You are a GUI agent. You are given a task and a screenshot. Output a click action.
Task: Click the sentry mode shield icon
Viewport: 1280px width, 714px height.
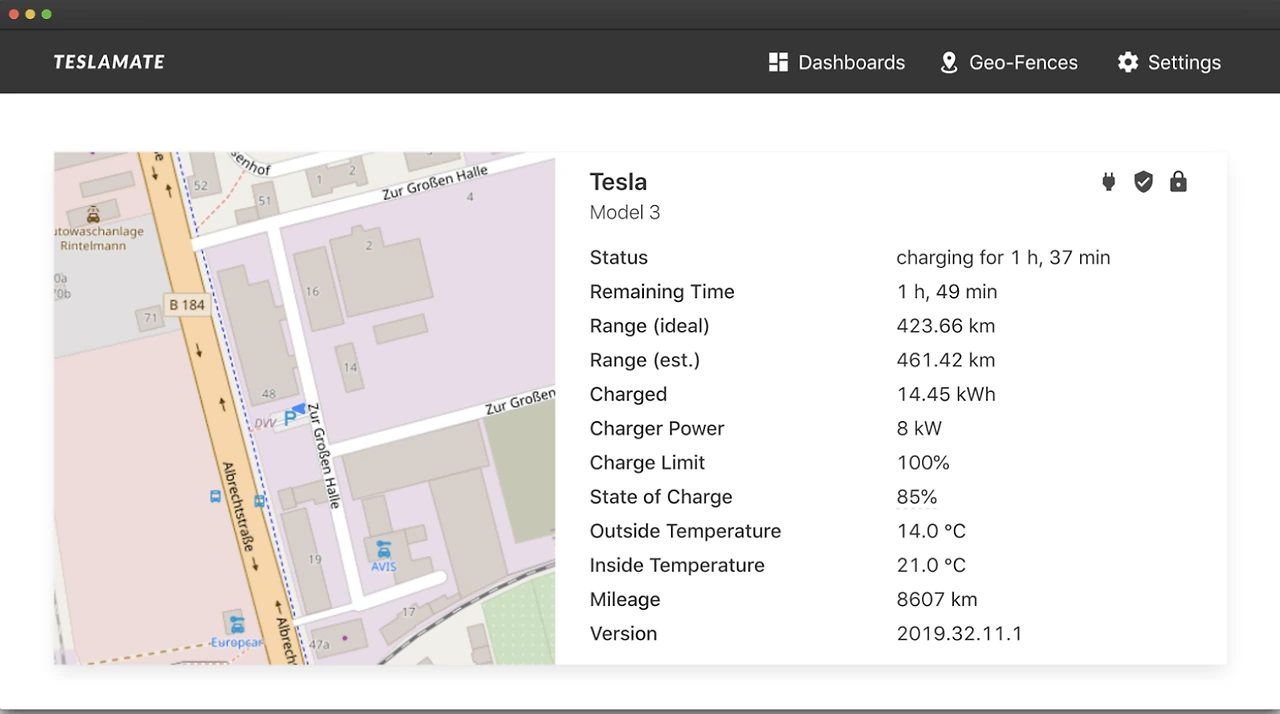pos(1143,181)
